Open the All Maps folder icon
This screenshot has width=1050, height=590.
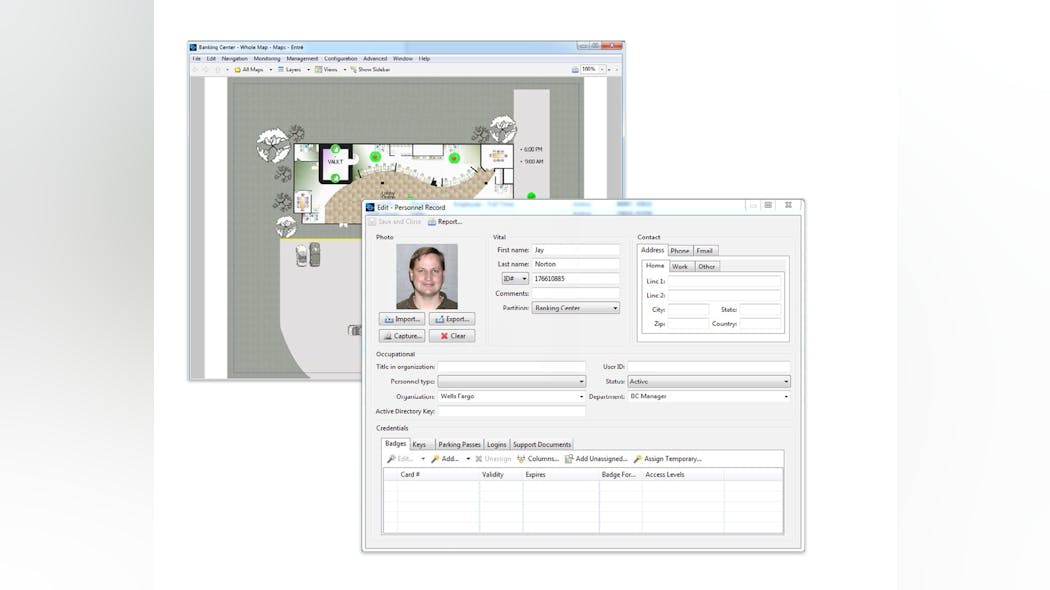(237, 70)
